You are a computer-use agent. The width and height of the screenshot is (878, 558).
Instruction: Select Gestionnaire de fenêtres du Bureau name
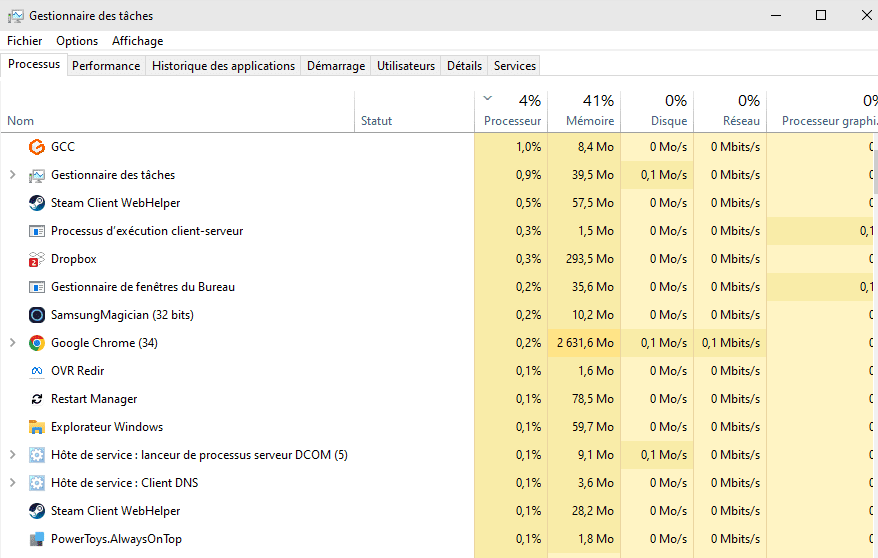(x=143, y=287)
